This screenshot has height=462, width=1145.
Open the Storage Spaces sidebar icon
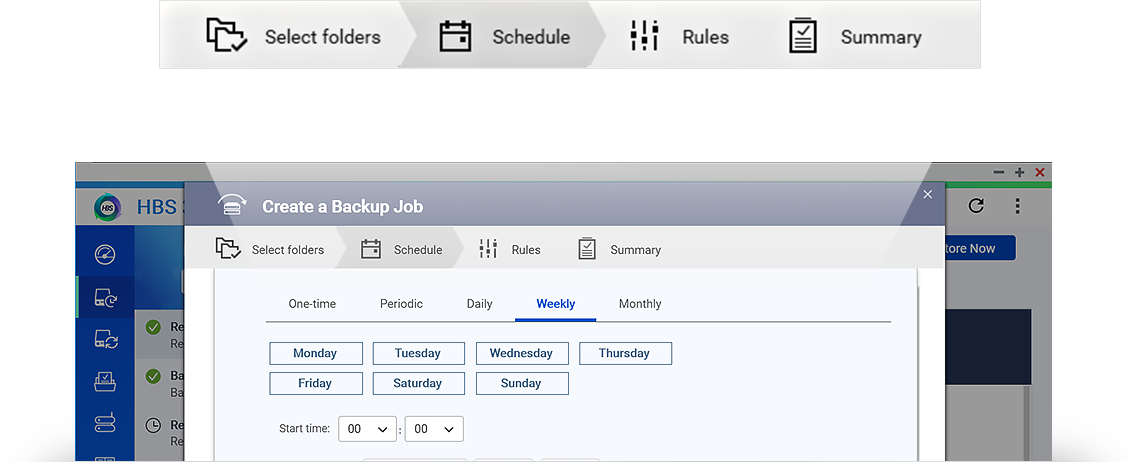105,424
